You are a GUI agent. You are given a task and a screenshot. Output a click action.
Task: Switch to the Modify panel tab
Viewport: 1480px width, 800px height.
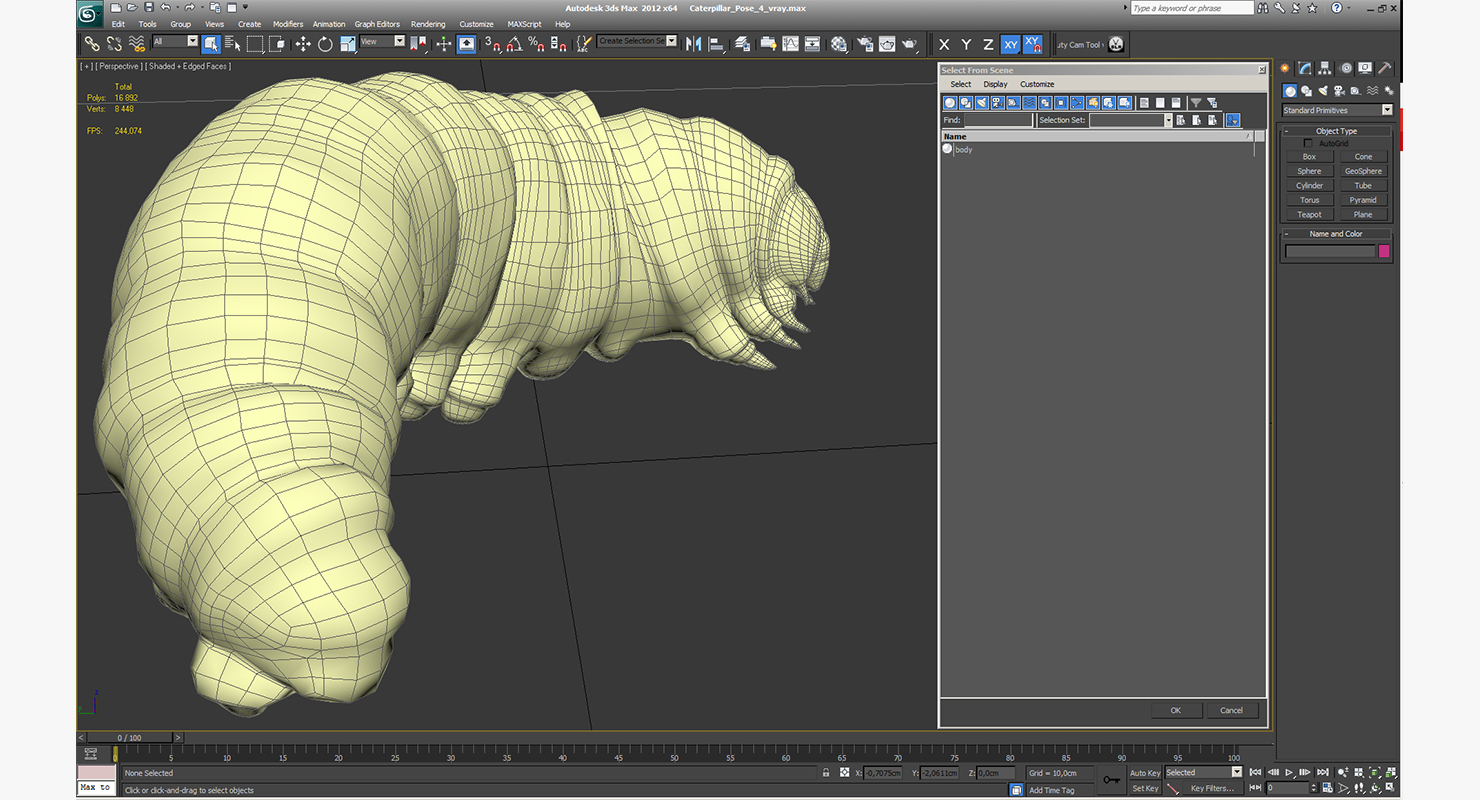pos(1305,68)
